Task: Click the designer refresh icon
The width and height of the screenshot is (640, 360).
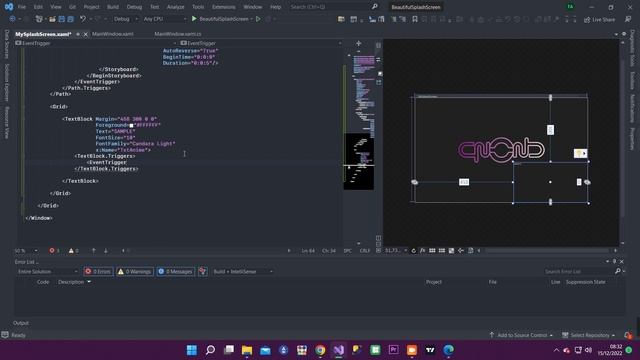Action: coord(413,251)
